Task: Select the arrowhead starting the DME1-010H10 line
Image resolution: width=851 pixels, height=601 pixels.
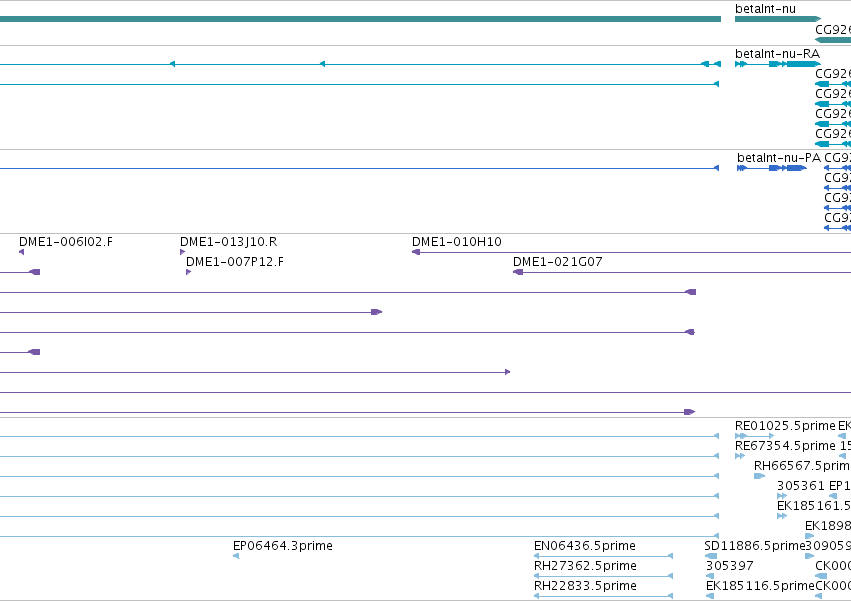Action: click(416, 252)
